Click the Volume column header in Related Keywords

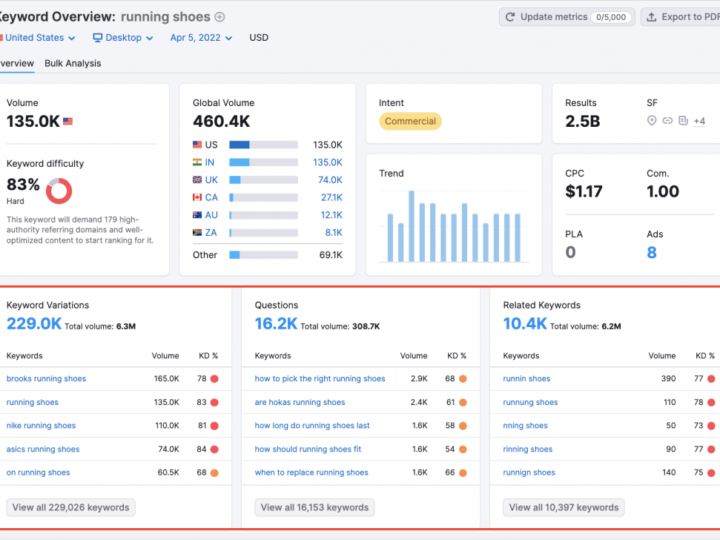coord(662,356)
